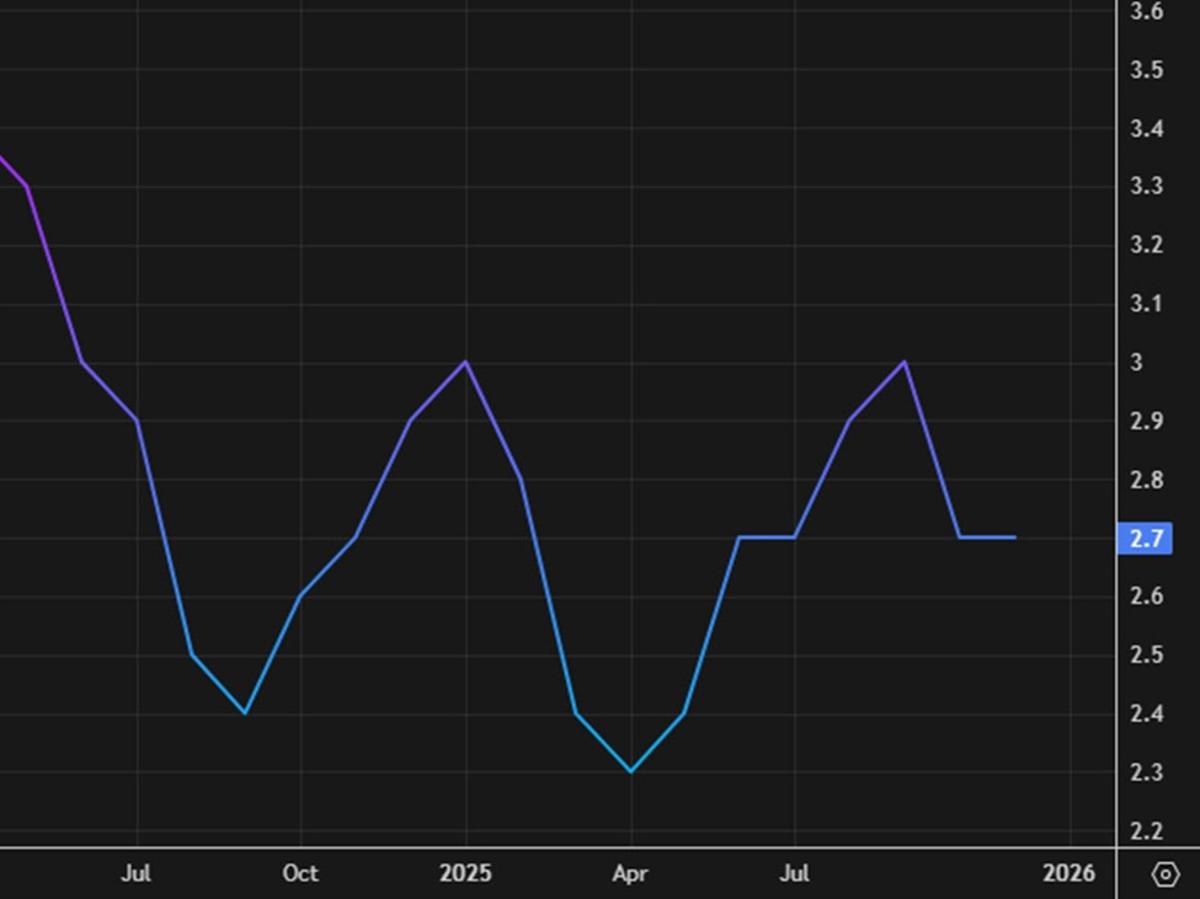
Task: Click the 2.2 value on the price scale
Action: [x=1146, y=831]
